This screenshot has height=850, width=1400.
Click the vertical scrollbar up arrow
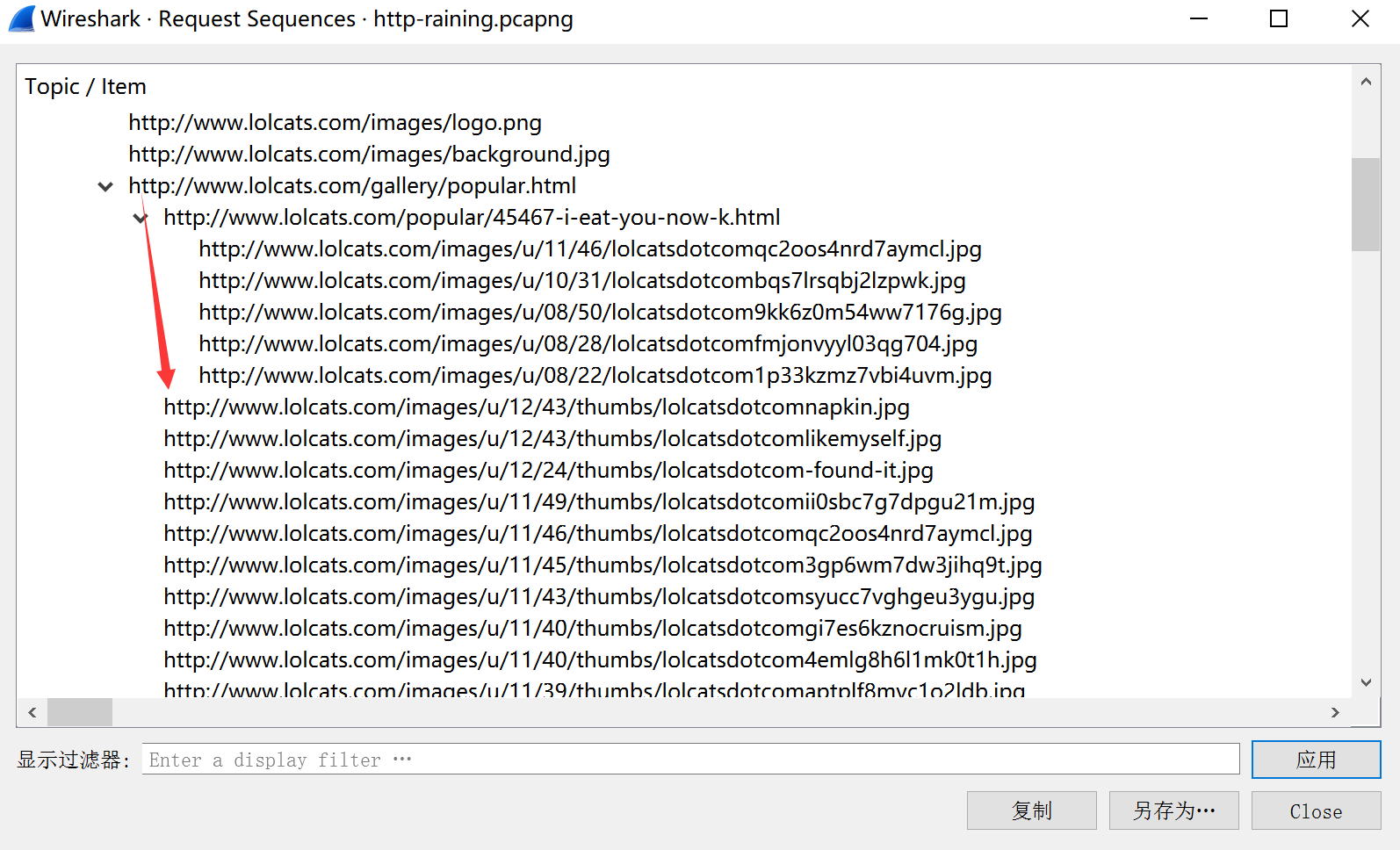1366,82
